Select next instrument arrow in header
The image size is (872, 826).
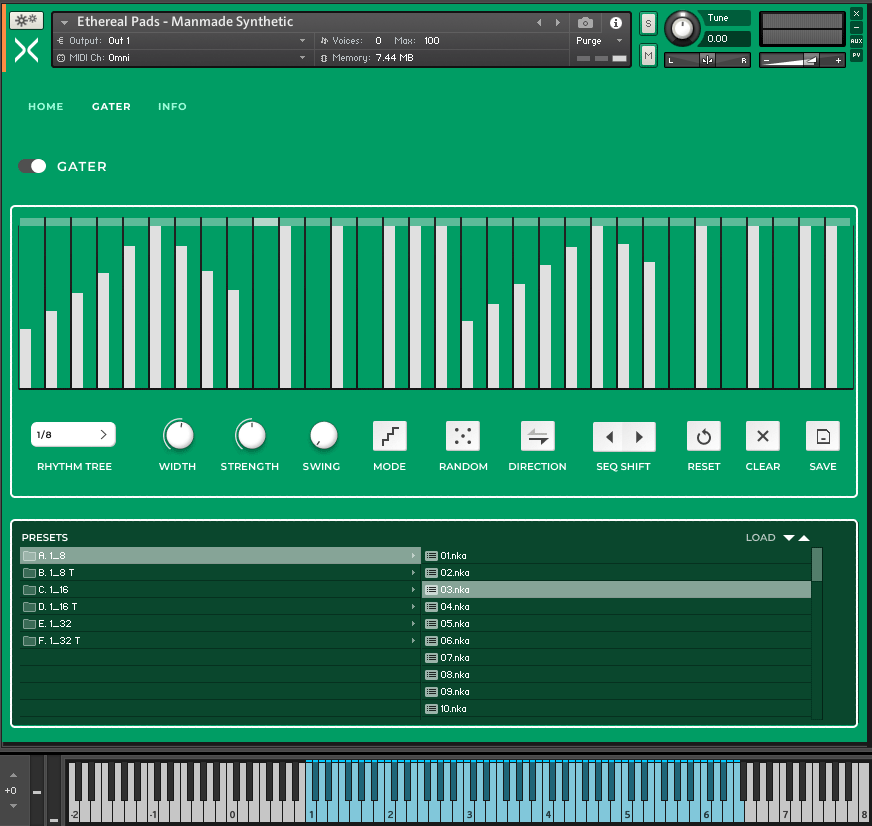coord(558,22)
